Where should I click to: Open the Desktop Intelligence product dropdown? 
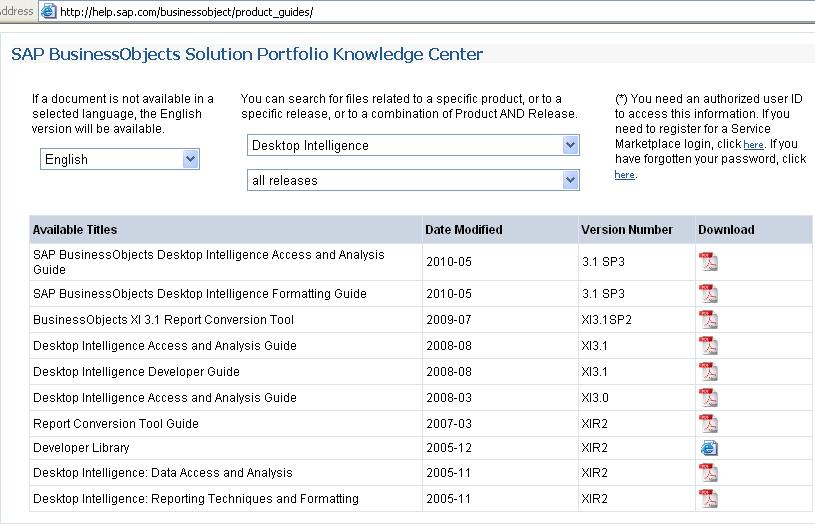pos(413,145)
